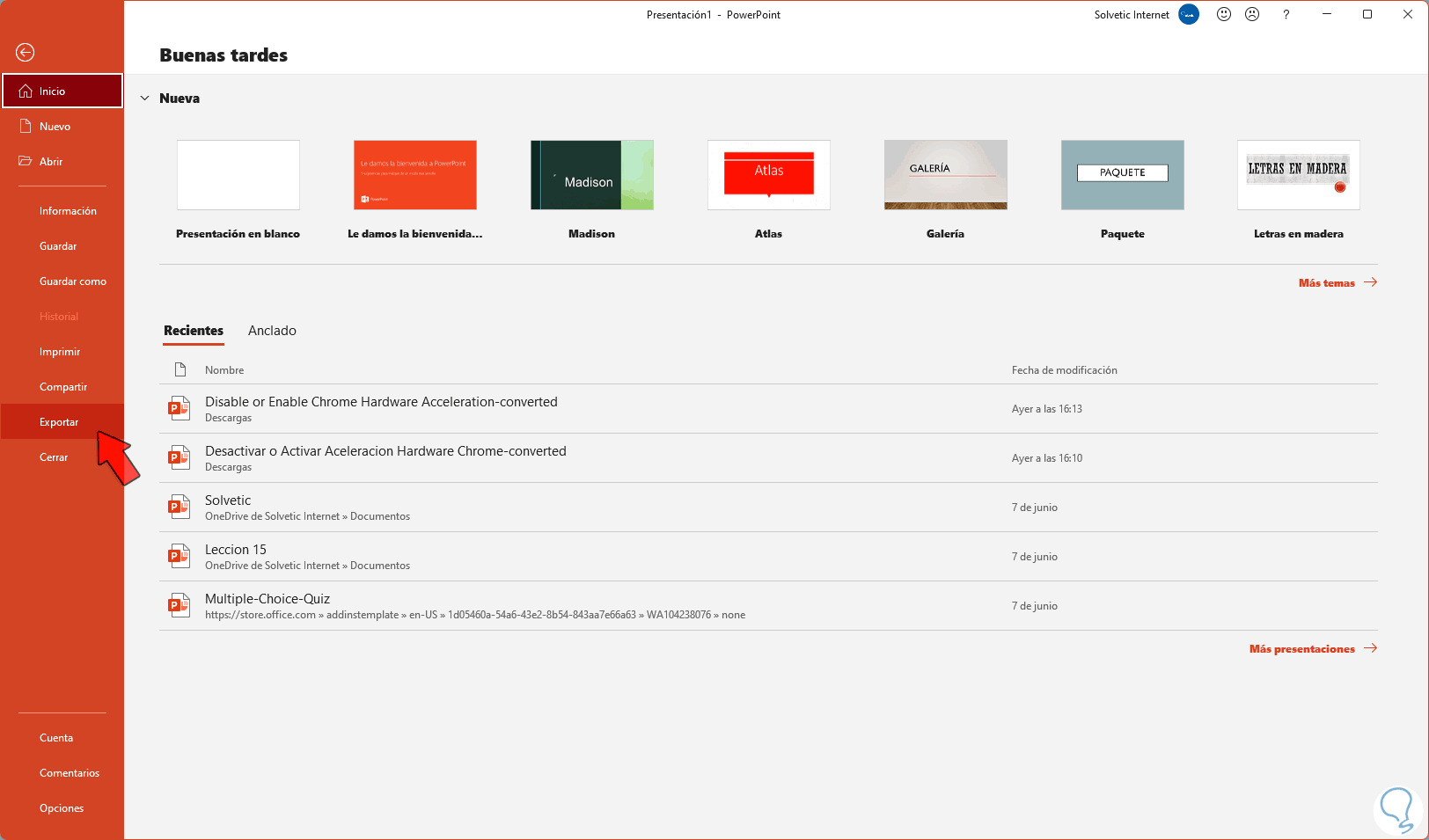Screen dimensions: 1429x840
Task: Open Help using the question mark icon
Action: click(1286, 15)
